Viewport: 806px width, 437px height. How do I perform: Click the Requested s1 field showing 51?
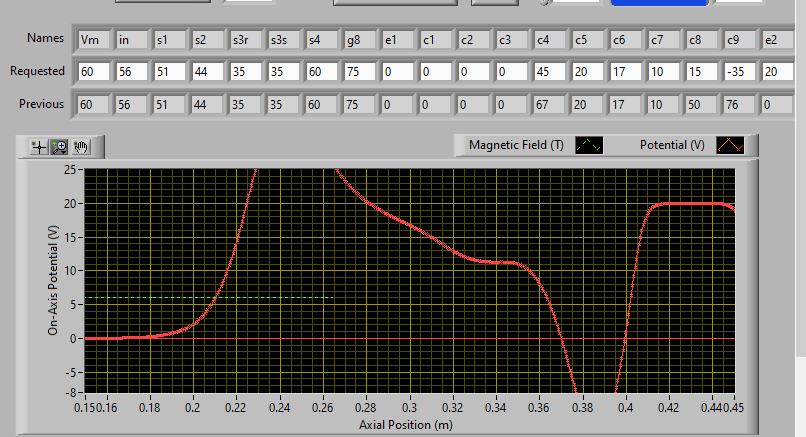(170, 71)
